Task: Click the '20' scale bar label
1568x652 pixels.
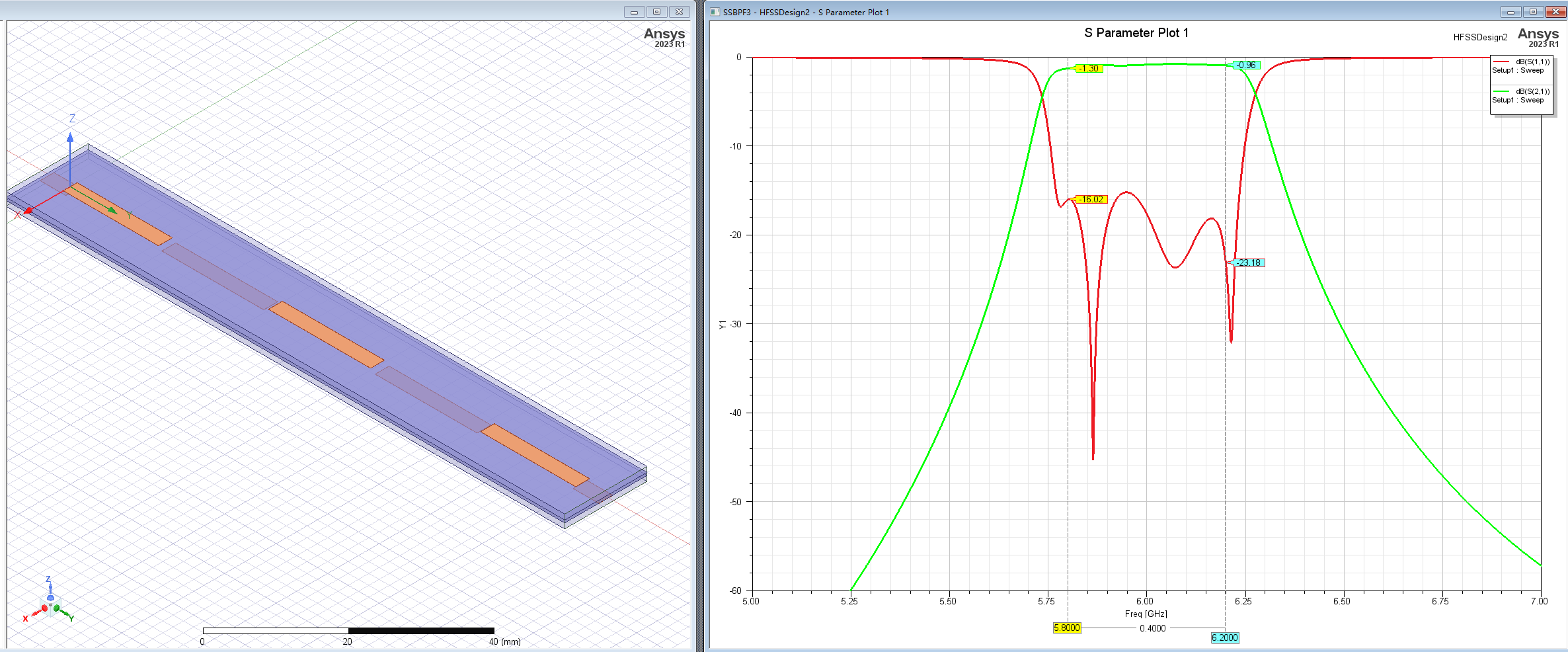Action: [x=348, y=642]
